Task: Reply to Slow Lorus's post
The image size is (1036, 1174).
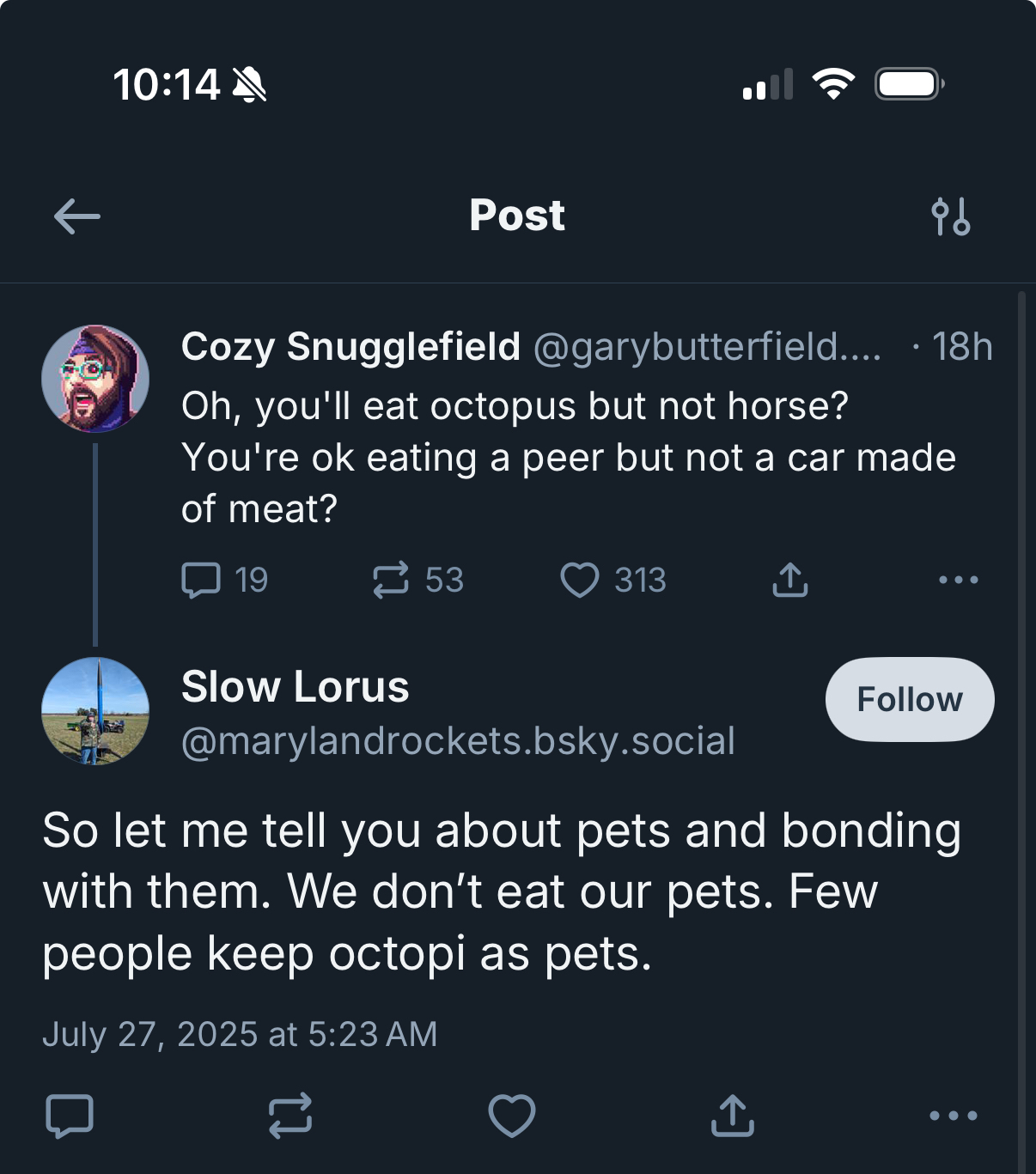Action: [x=70, y=1116]
